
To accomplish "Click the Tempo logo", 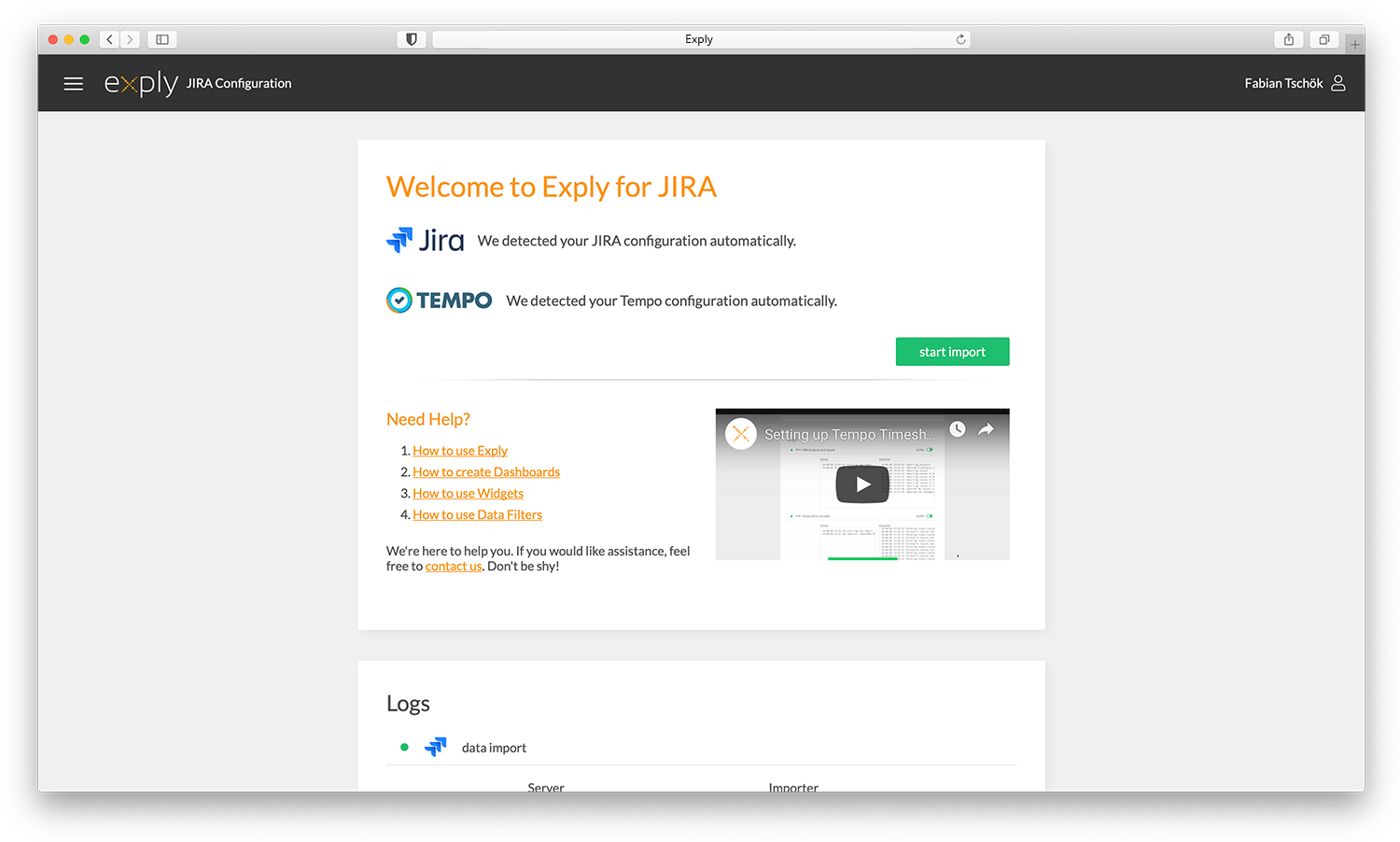I will pyautogui.click(x=439, y=300).
